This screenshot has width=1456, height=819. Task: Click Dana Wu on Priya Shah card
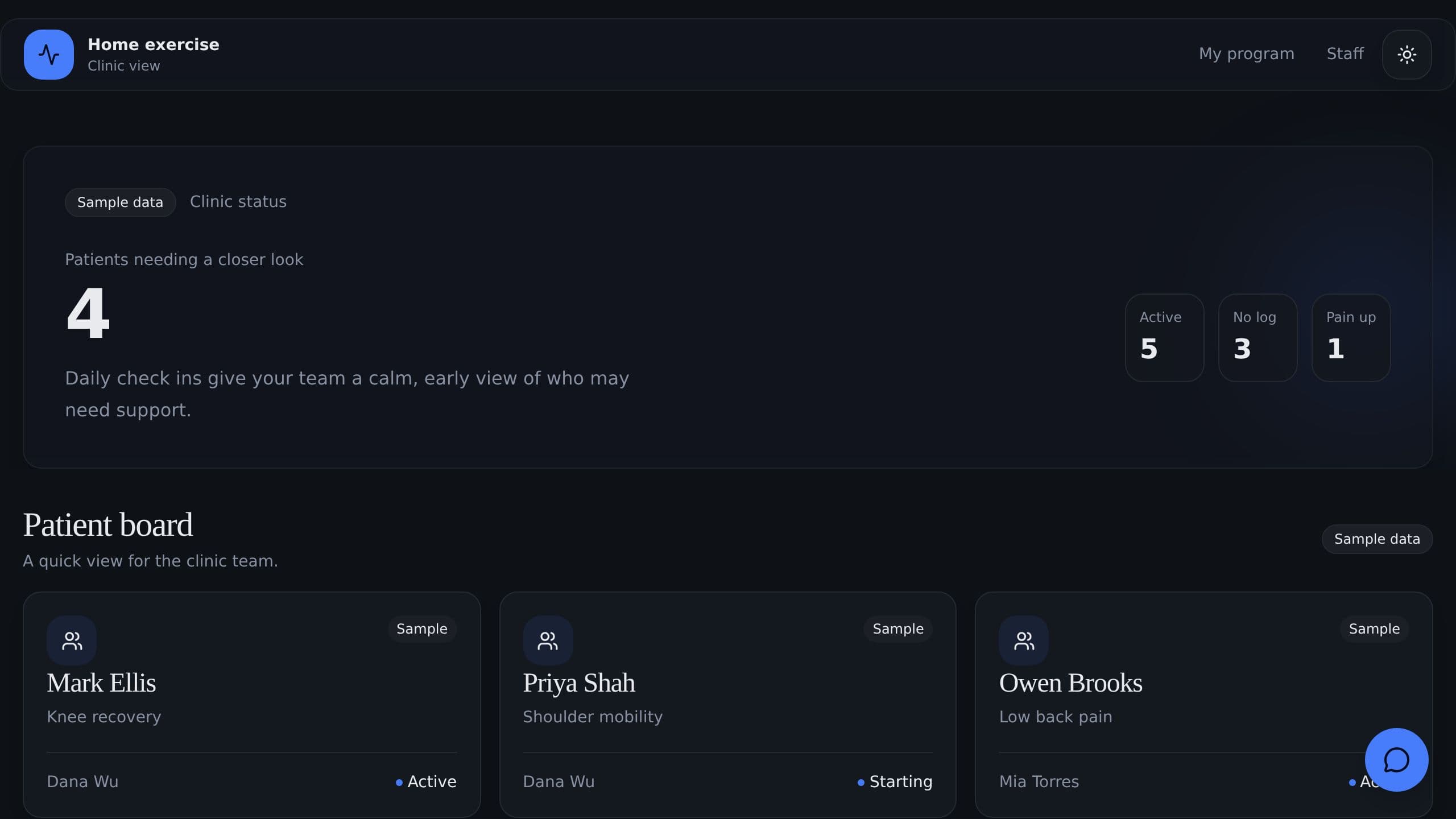click(559, 781)
